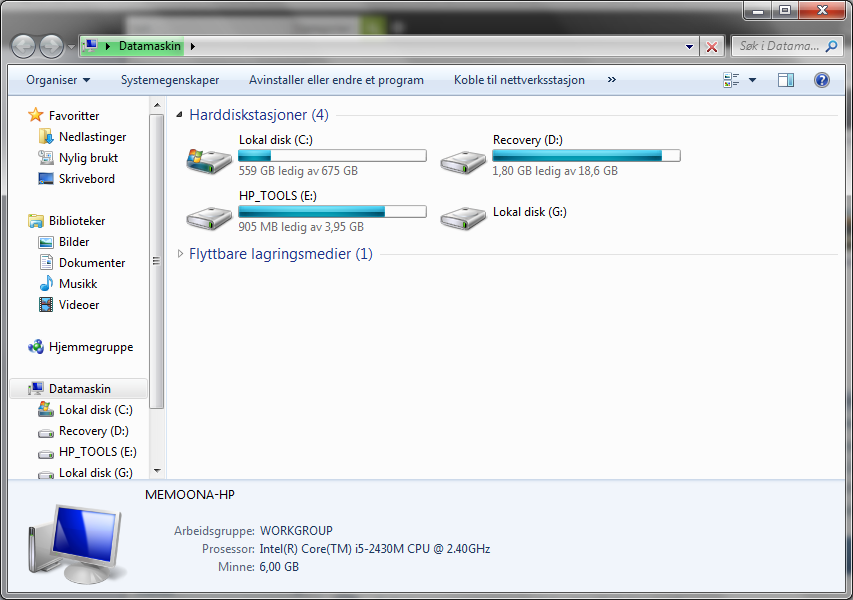Go forward with the Forward arrow button
The width and height of the screenshot is (853, 600).
[x=52, y=47]
